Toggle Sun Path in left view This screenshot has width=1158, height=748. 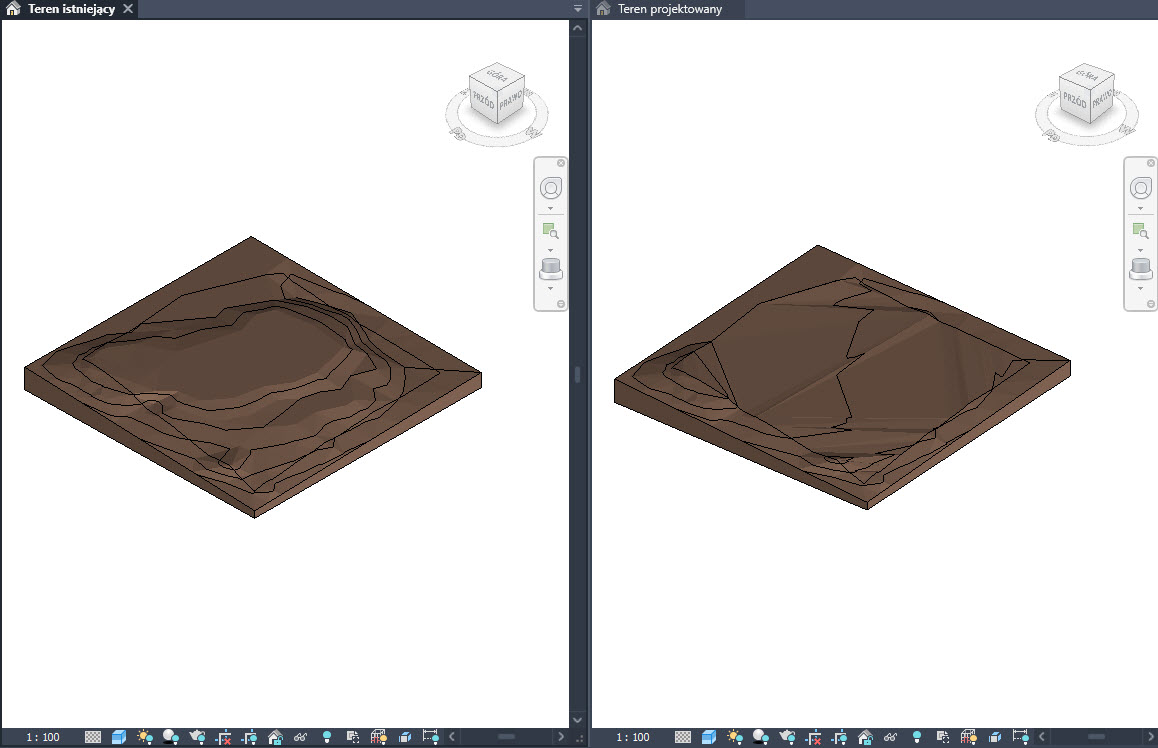(x=145, y=737)
